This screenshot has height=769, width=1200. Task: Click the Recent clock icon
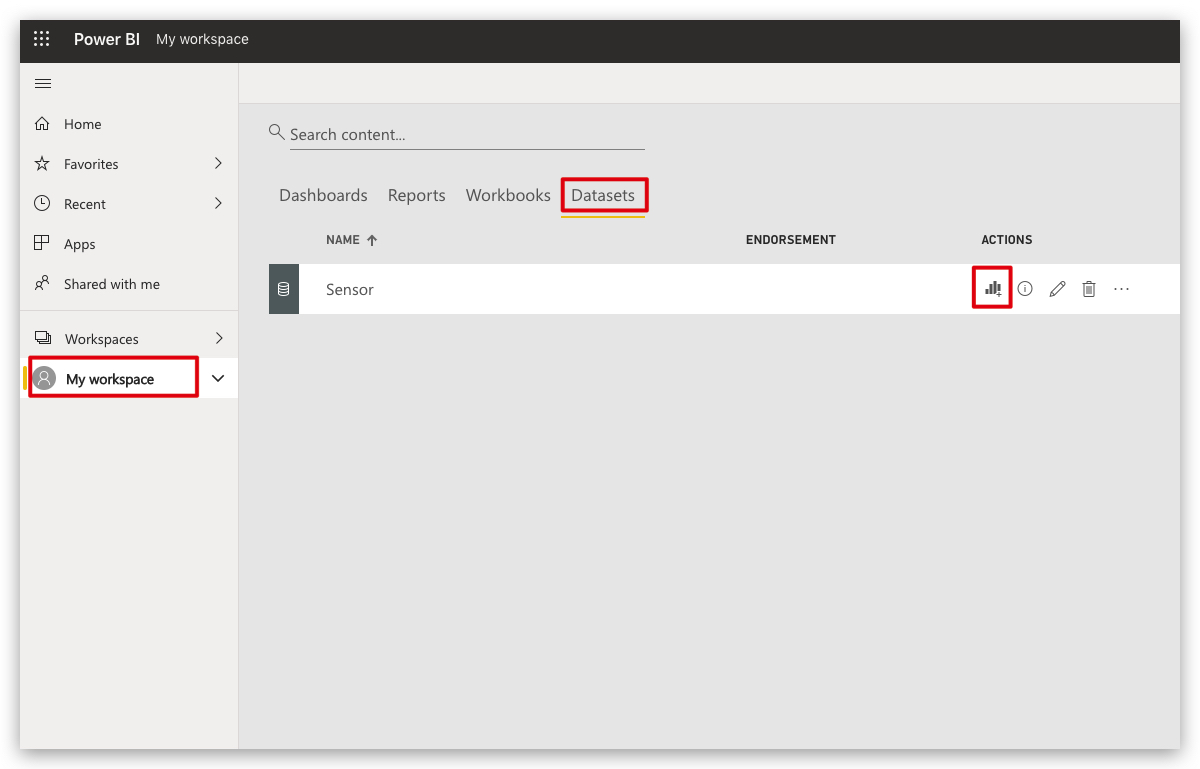pyautogui.click(x=42, y=203)
